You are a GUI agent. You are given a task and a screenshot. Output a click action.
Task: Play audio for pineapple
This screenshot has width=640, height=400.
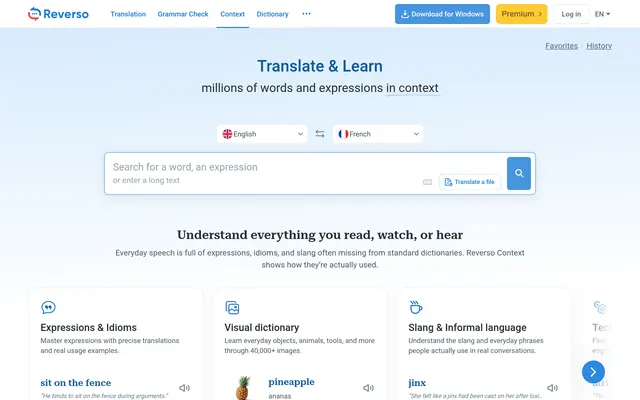[369, 388]
